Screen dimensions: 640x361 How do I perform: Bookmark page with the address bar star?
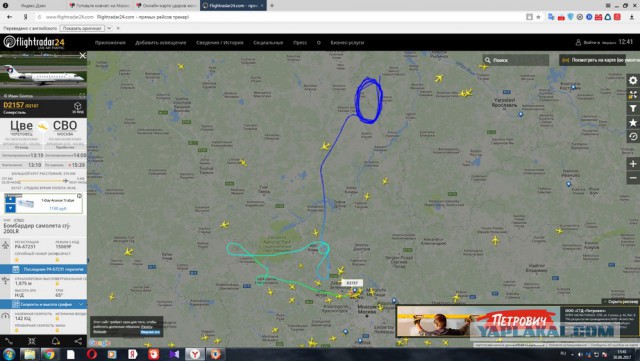coord(538,17)
